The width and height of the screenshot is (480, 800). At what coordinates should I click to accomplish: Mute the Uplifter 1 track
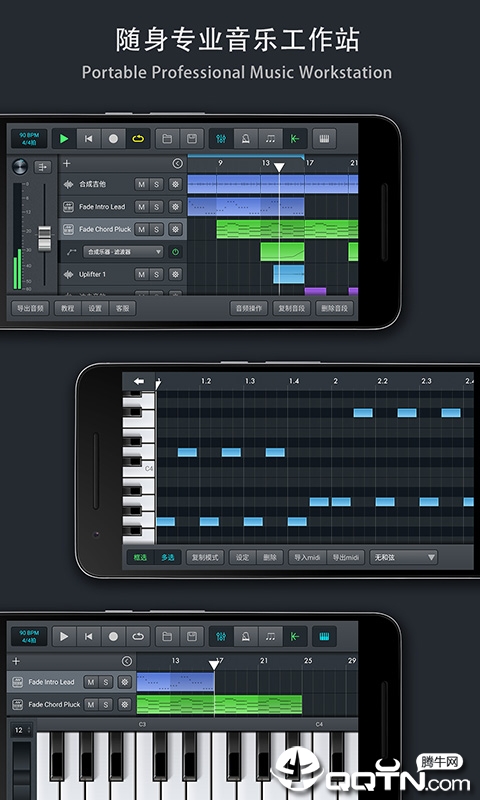(141, 274)
